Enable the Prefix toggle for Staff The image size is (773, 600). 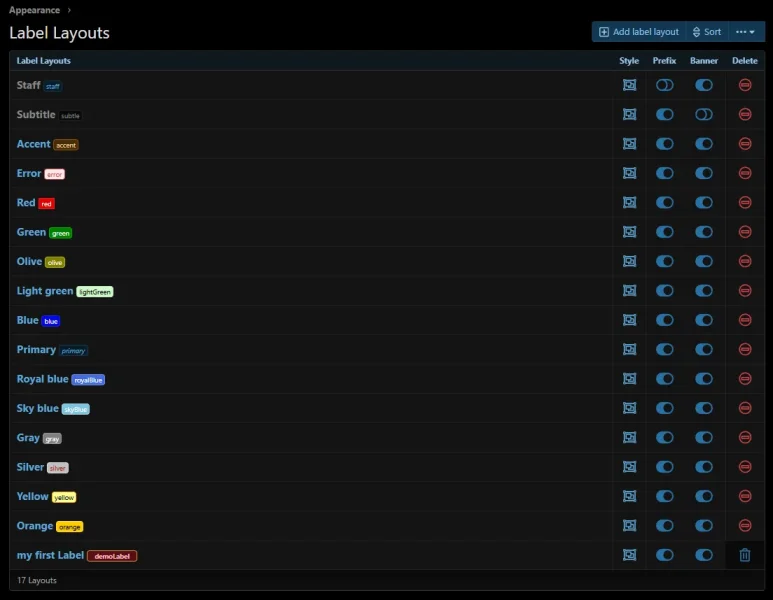coord(664,85)
